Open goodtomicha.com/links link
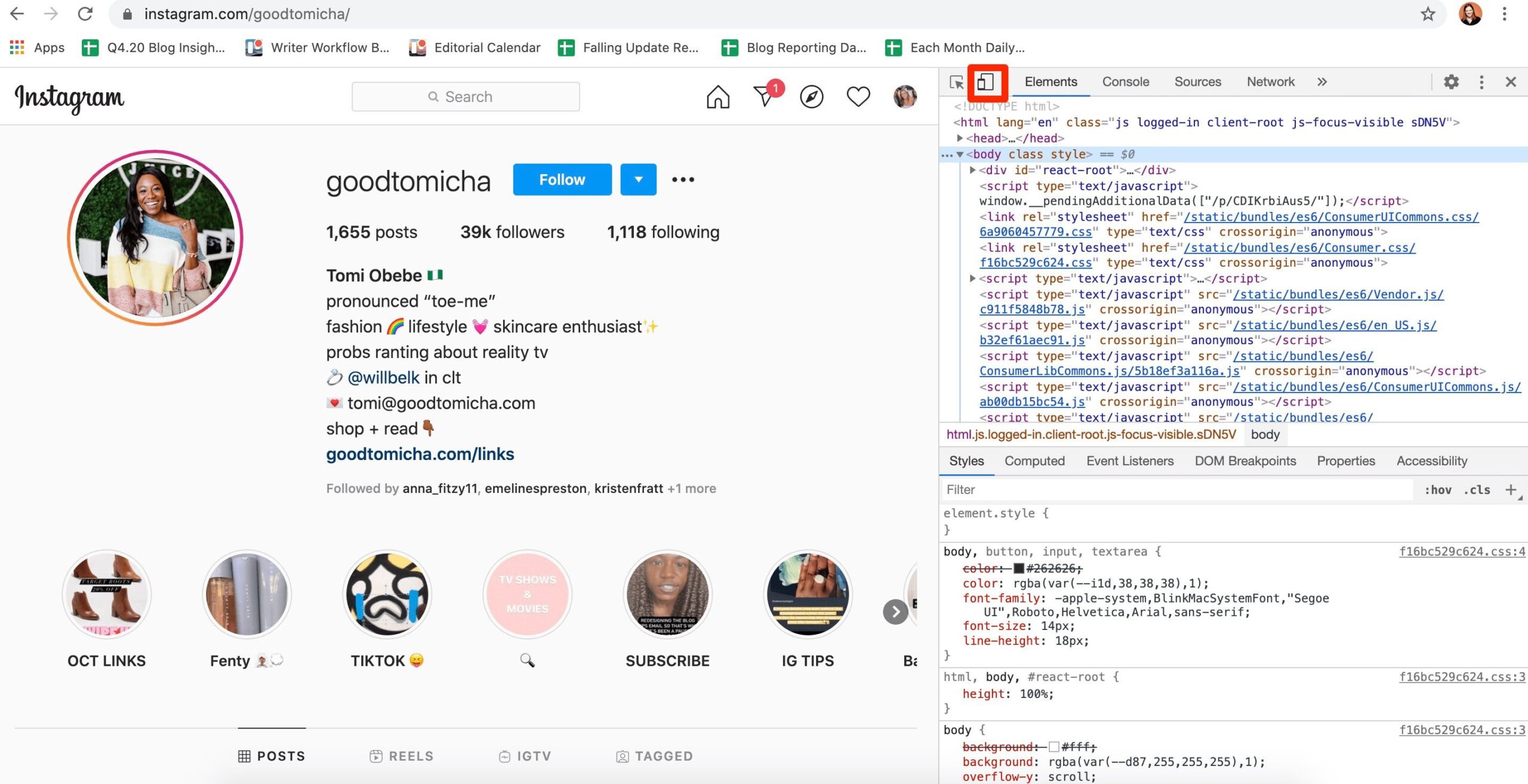The image size is (1528, 784). tap(420, 455)
